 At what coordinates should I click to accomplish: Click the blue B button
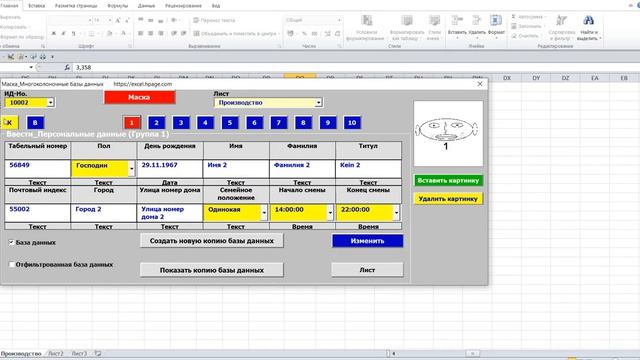click(35, 122)
